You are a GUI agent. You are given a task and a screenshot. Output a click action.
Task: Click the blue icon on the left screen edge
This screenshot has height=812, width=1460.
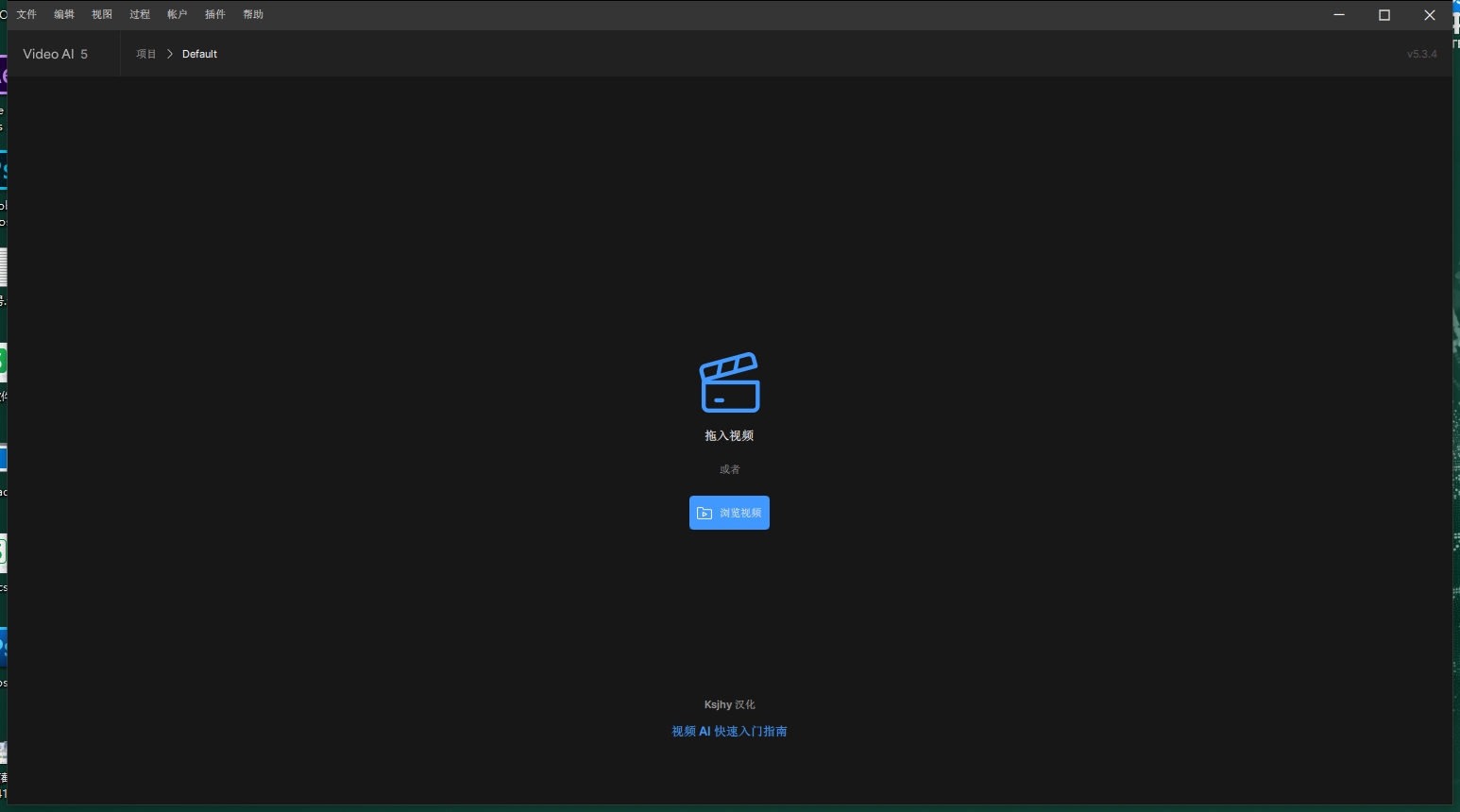point(2,459)
